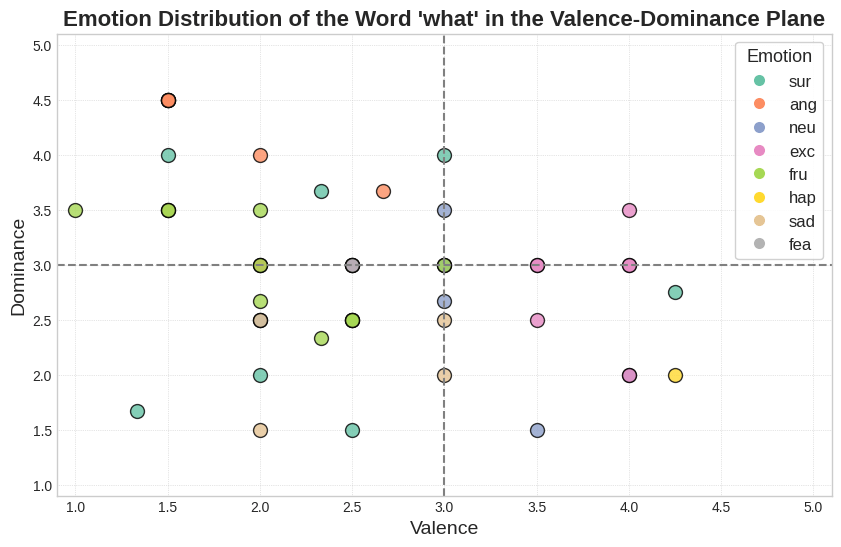Select the blue point at valence 3.5, dominance 1.5
The width and height of the screenshot is (841, 547).
point(537,430)
